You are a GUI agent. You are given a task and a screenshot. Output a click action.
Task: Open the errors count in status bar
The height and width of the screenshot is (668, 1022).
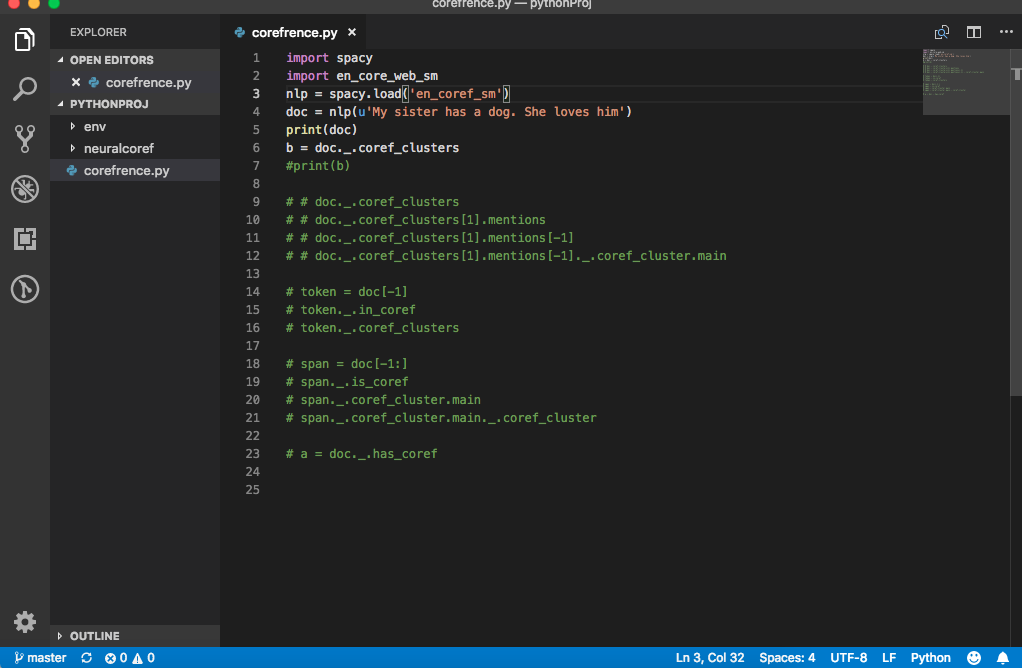[116, 658]
